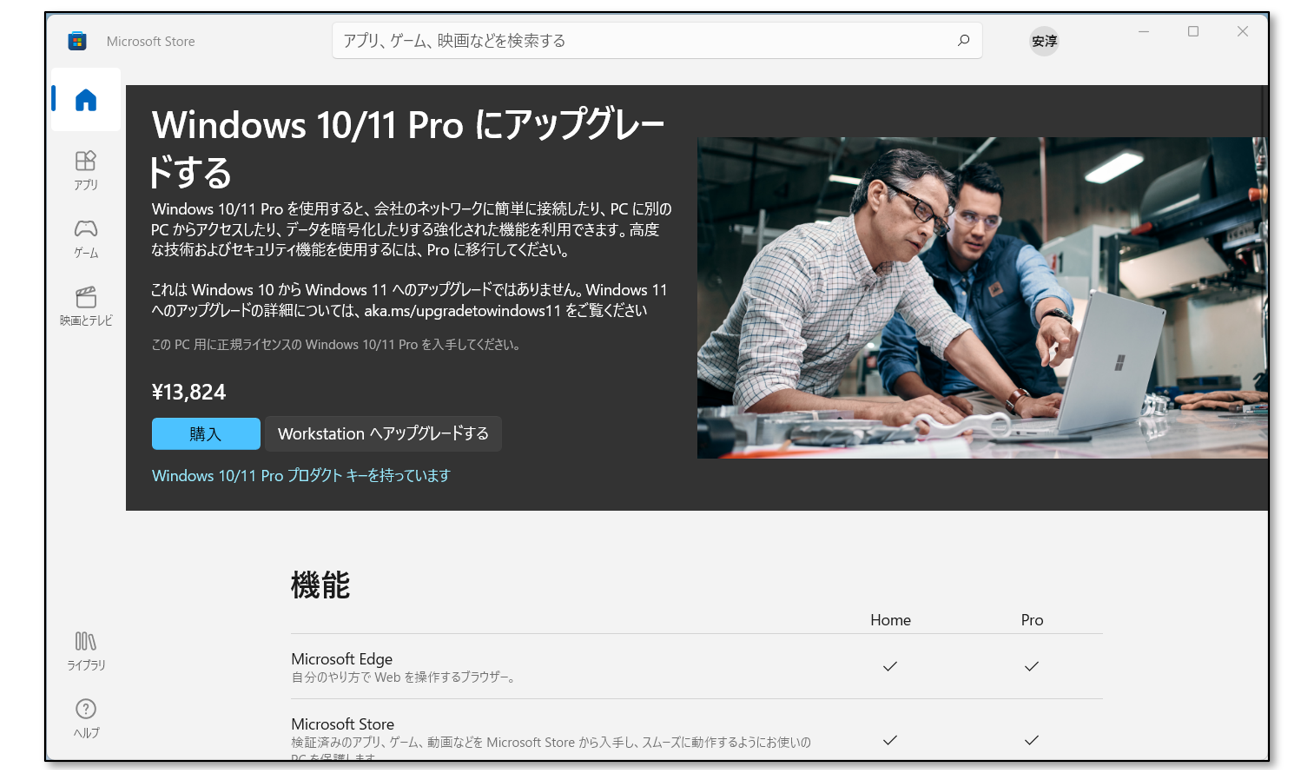
Task: Open the 安淳 user account menu
Action: pos(1044,41)
